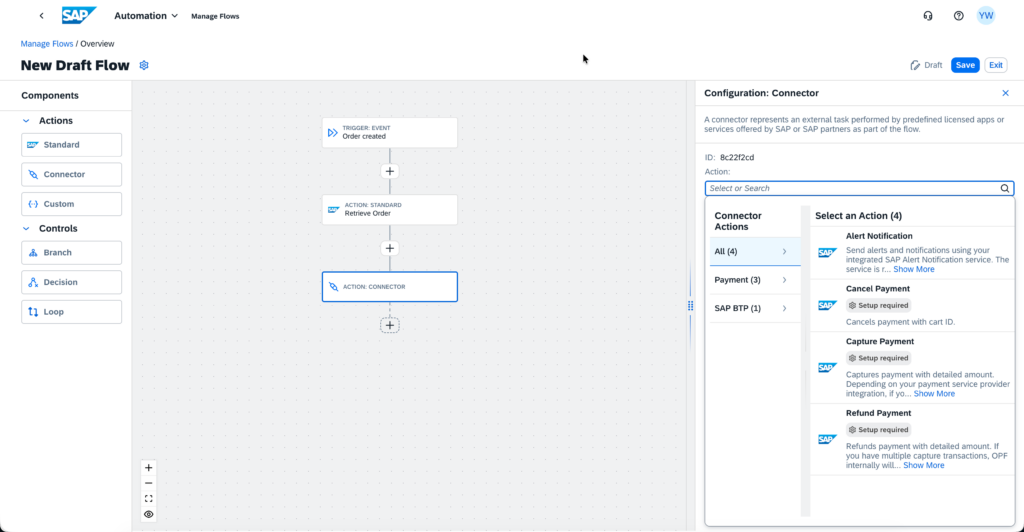Show More for Alert Notification description

coord(914,269)
